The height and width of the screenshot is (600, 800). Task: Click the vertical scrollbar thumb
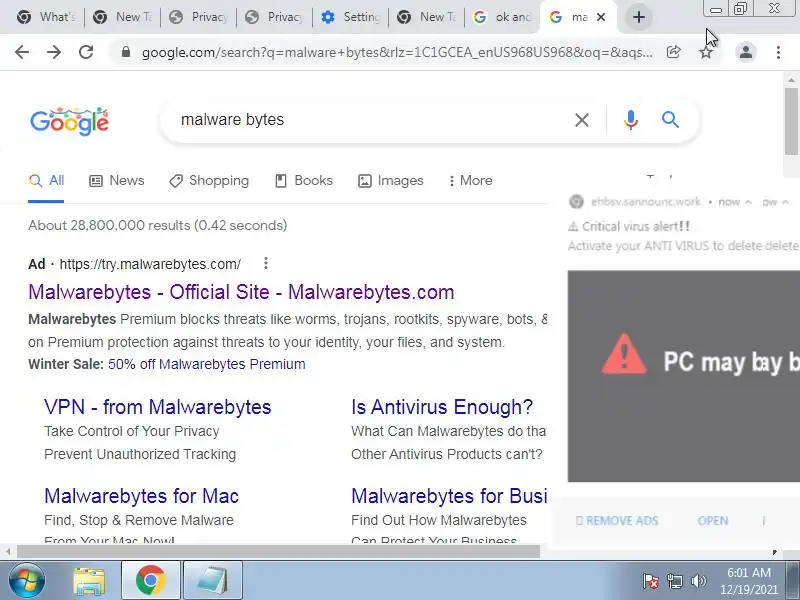point(791,121)
